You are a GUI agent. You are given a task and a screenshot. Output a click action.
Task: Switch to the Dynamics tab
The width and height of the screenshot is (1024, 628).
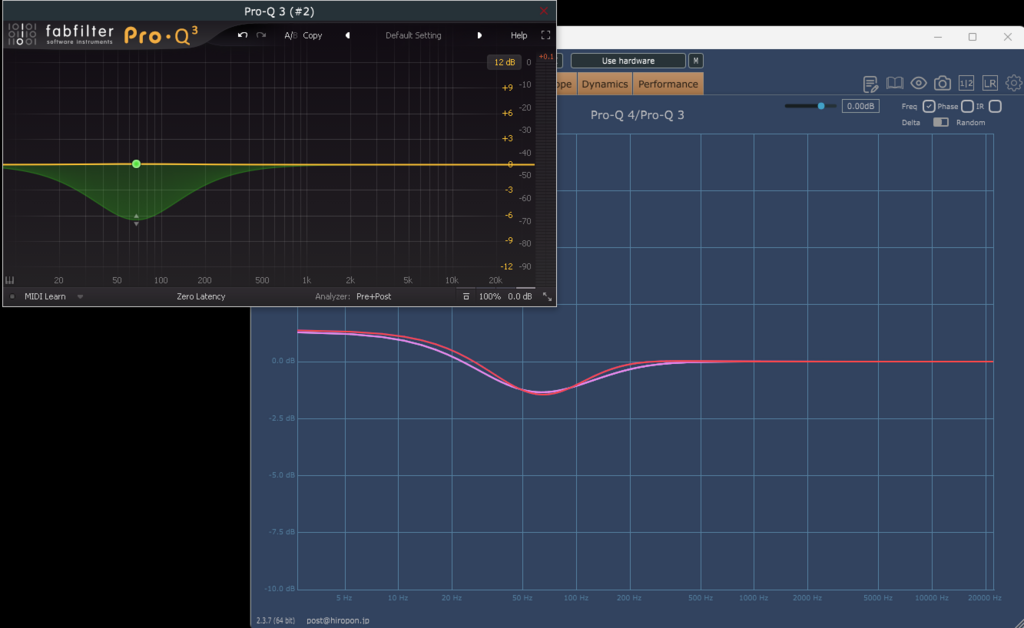click(604, 84)
